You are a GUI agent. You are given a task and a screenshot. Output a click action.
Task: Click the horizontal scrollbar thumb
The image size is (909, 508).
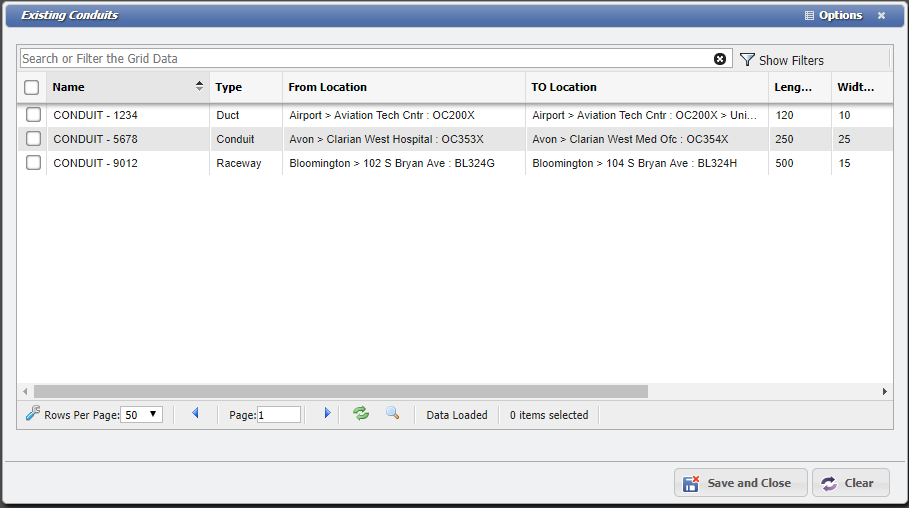click(341, 391)
